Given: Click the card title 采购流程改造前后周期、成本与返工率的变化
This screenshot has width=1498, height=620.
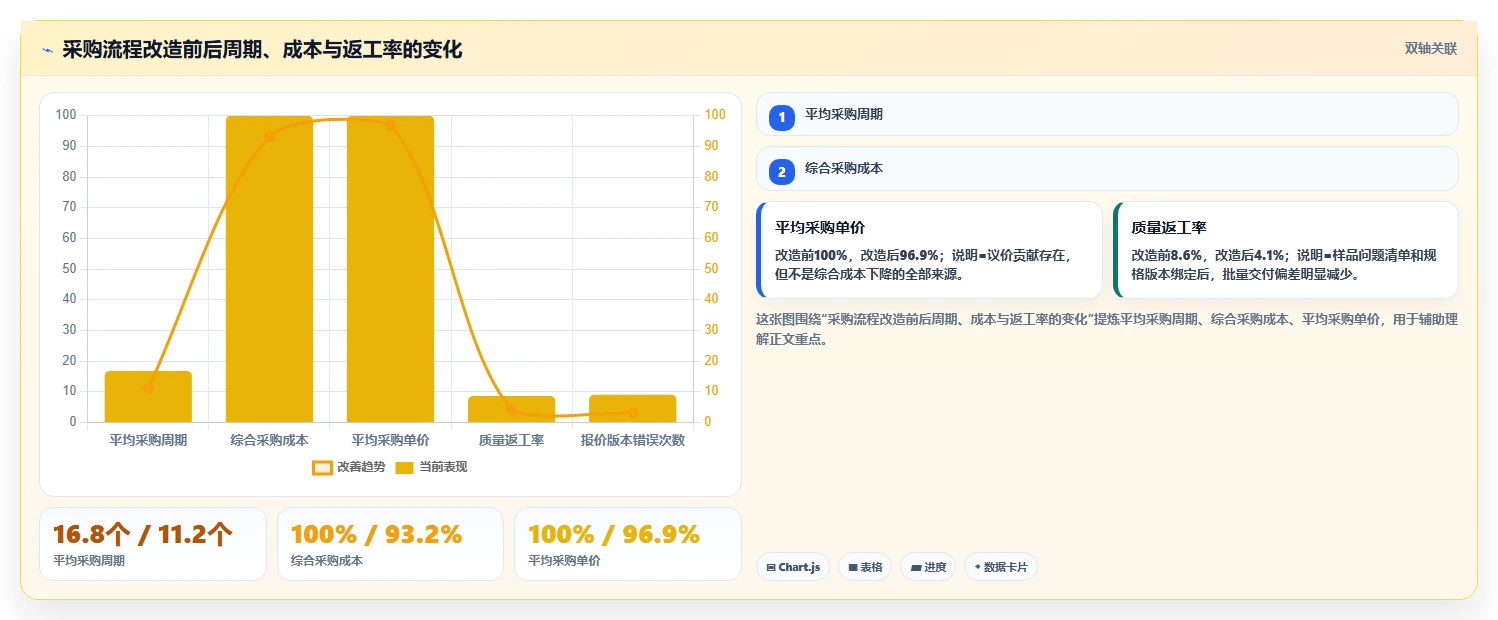Looking at the screenshot, I should pos(262,50).
